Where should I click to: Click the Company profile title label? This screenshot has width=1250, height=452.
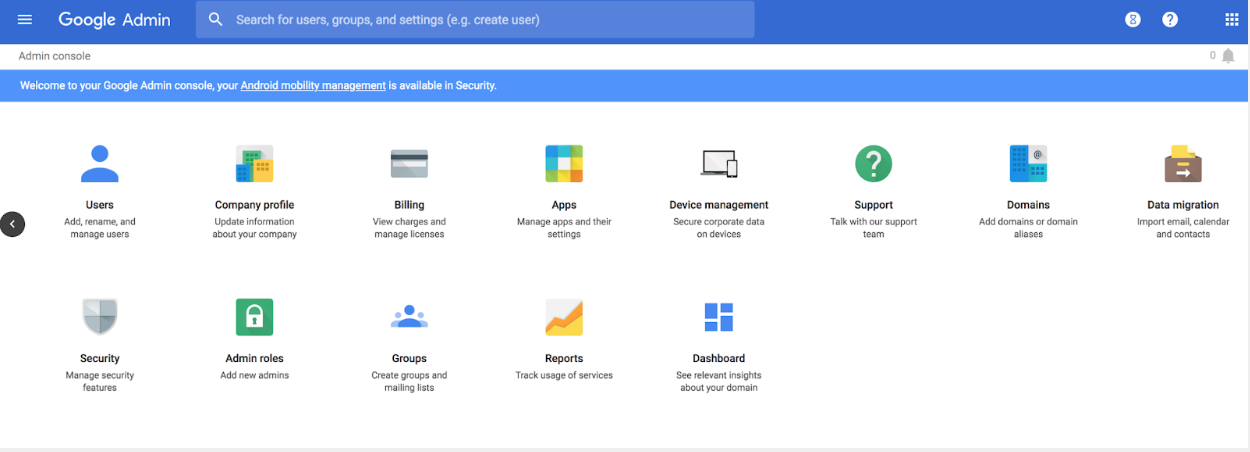tap(255, 205)
